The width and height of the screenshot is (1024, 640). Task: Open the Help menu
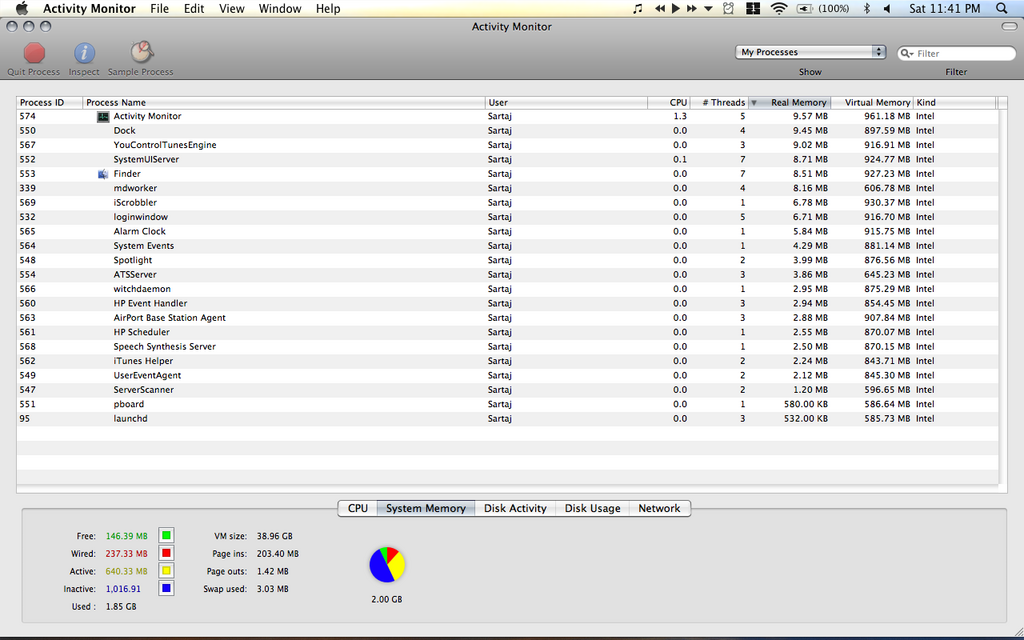pyautogui.click(x=328, y=8)
